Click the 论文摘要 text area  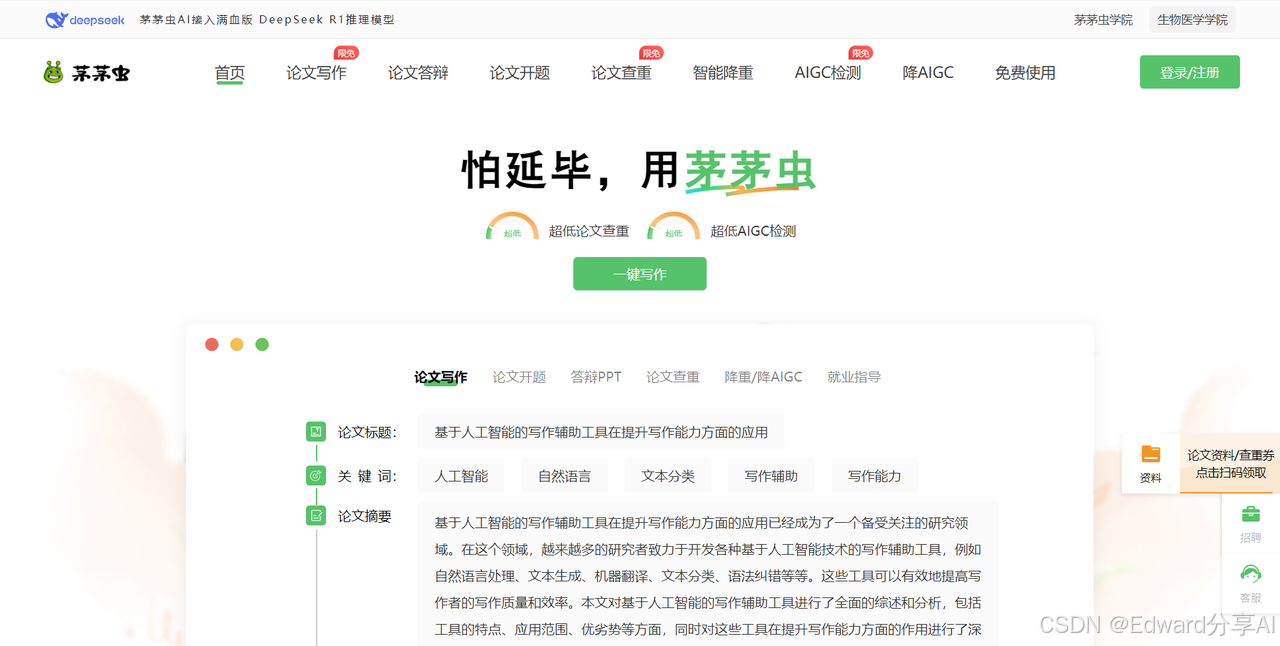click(x=708, y=574)
